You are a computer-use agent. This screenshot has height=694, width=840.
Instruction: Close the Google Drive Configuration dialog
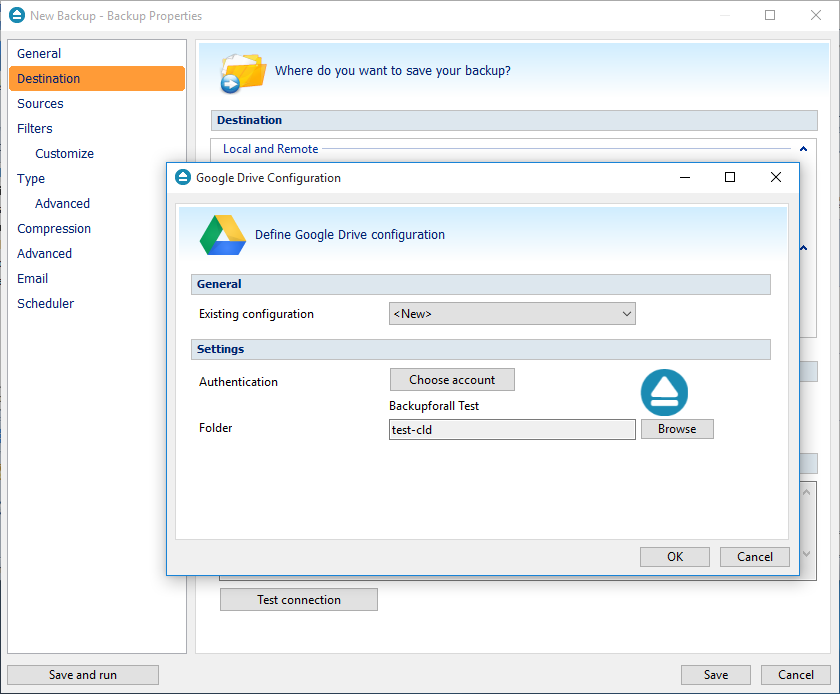pos(776,177)
